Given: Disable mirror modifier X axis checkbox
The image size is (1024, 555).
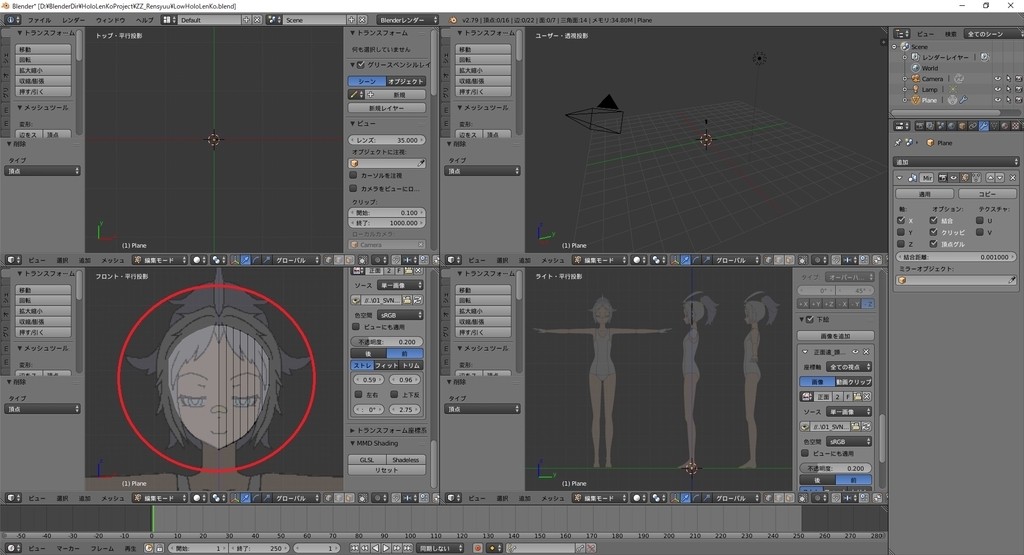Looking at the screenshot, I should 901,220.
